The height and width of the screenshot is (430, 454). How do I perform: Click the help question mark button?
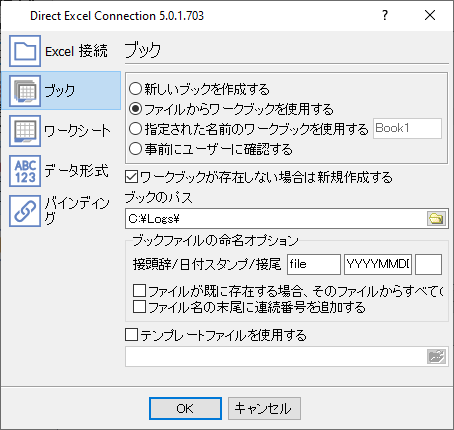[x=385, y=15]
